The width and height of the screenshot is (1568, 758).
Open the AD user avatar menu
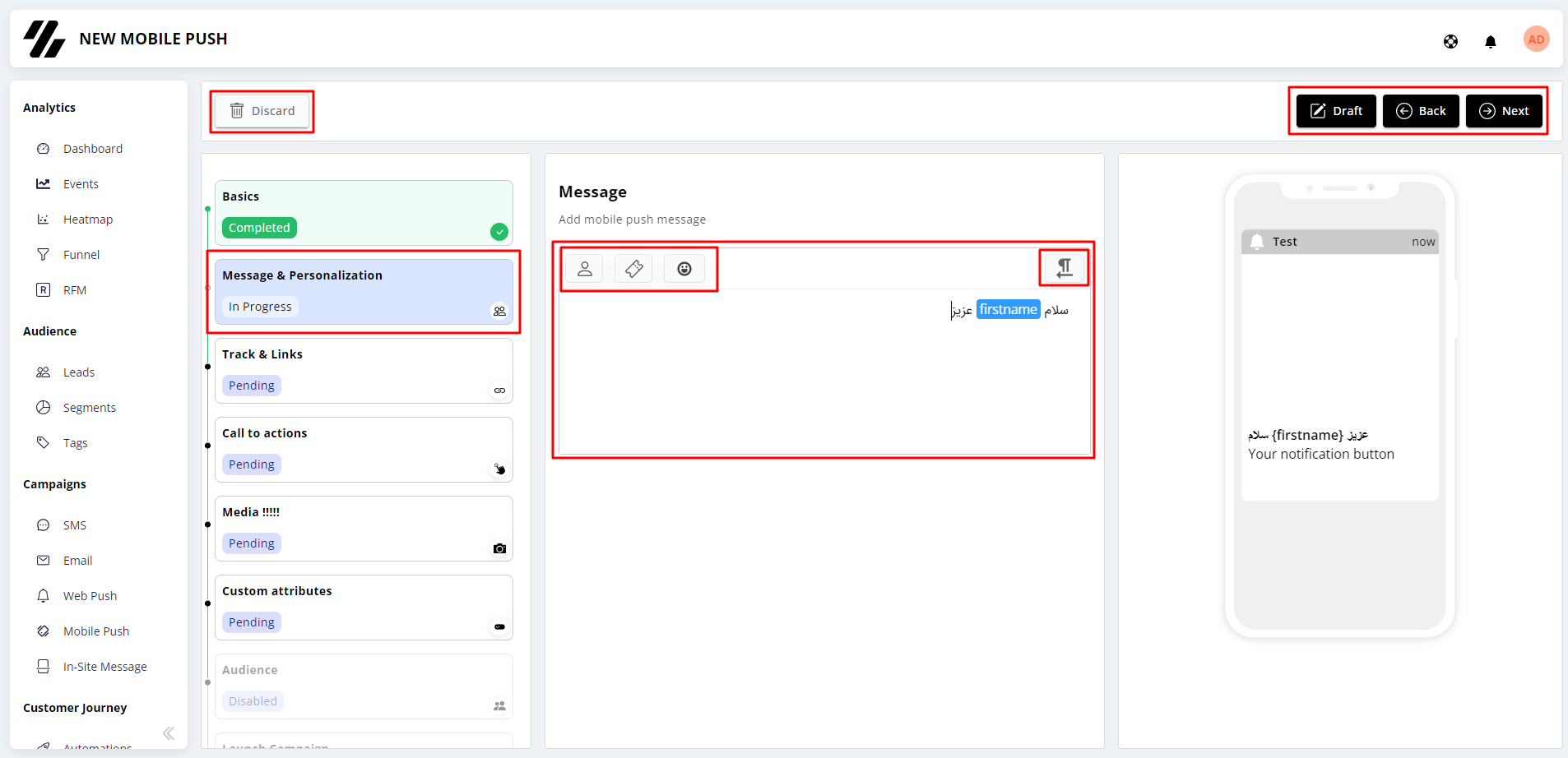coord(1536,39)
